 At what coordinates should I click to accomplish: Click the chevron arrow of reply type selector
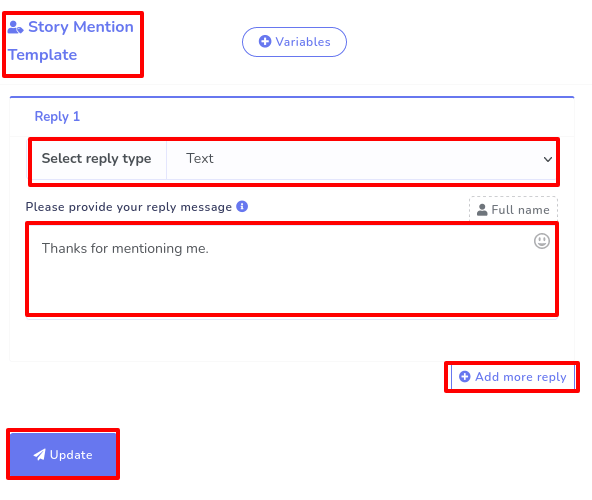[x=548, y=159]
